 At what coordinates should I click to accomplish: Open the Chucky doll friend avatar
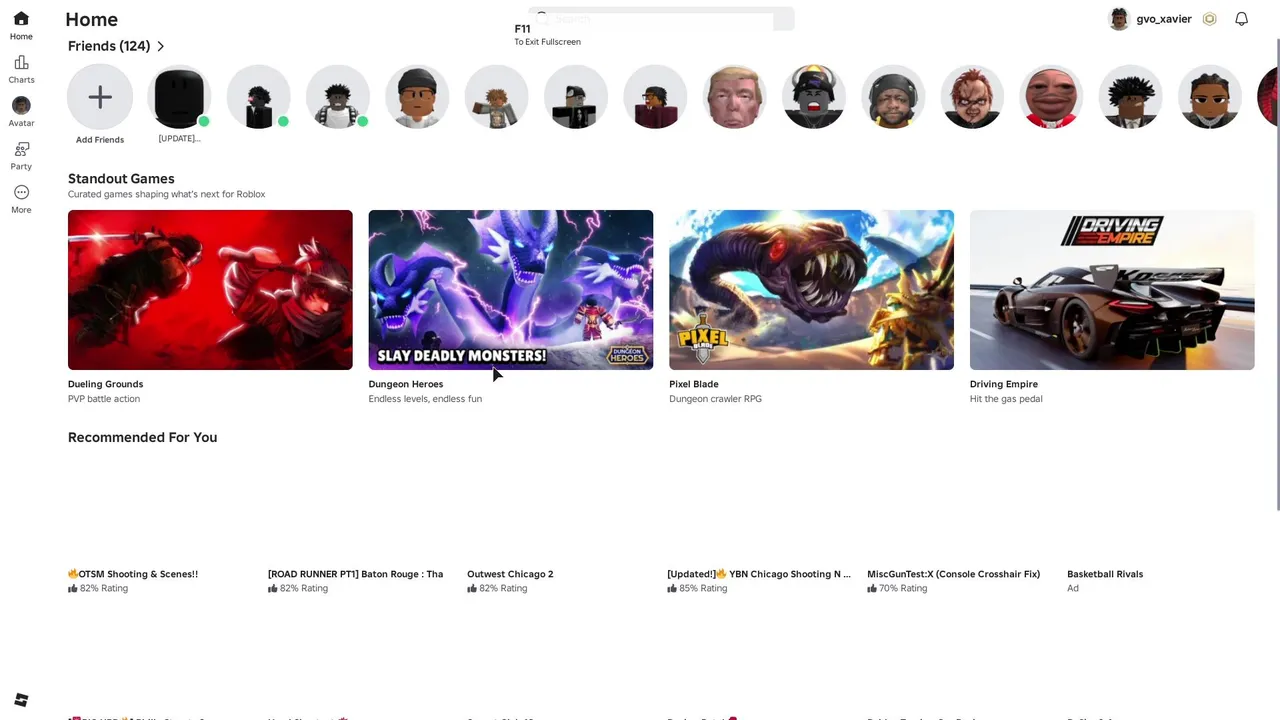(972, 97)
